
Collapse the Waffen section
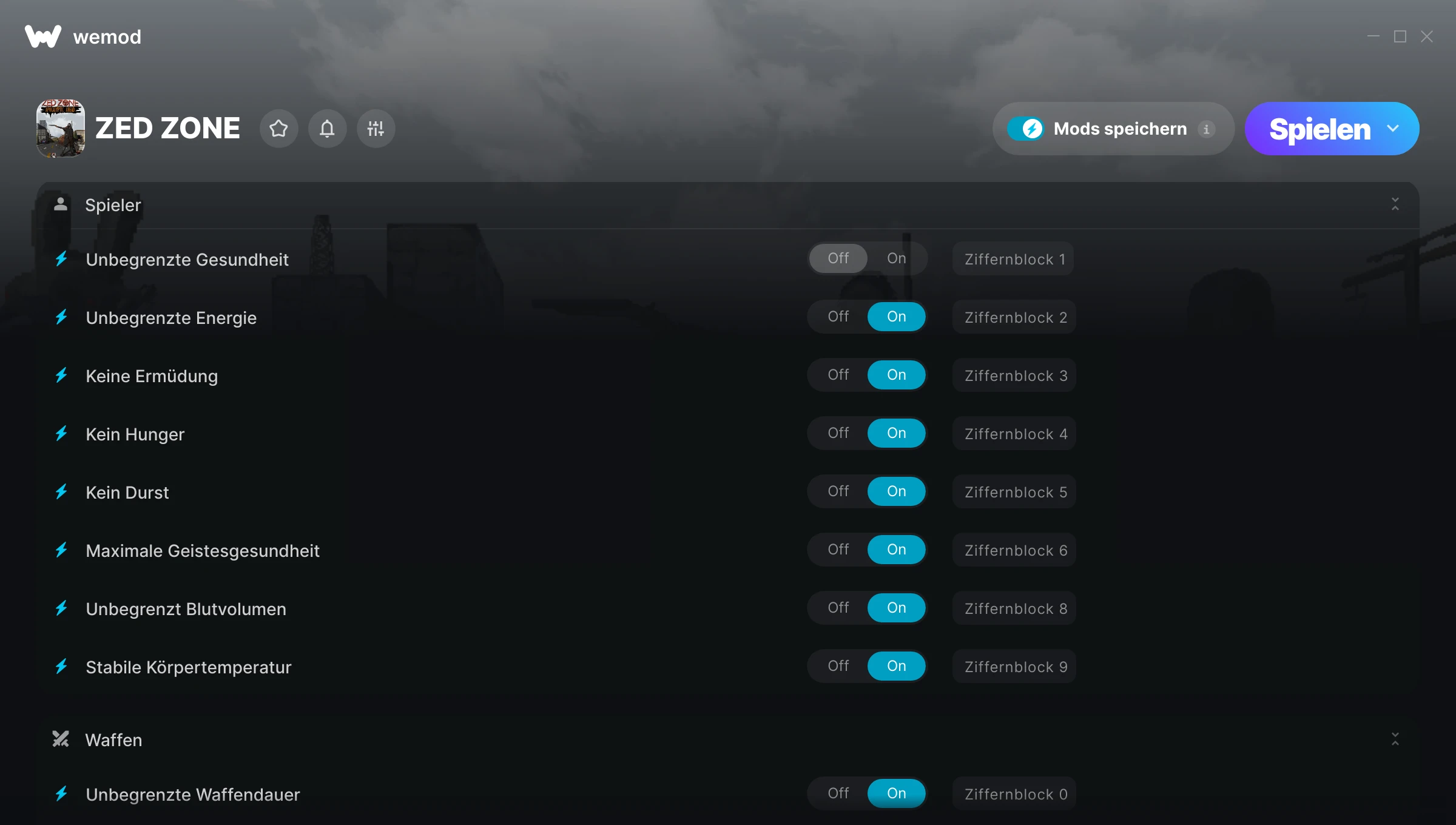[1395, 739]
